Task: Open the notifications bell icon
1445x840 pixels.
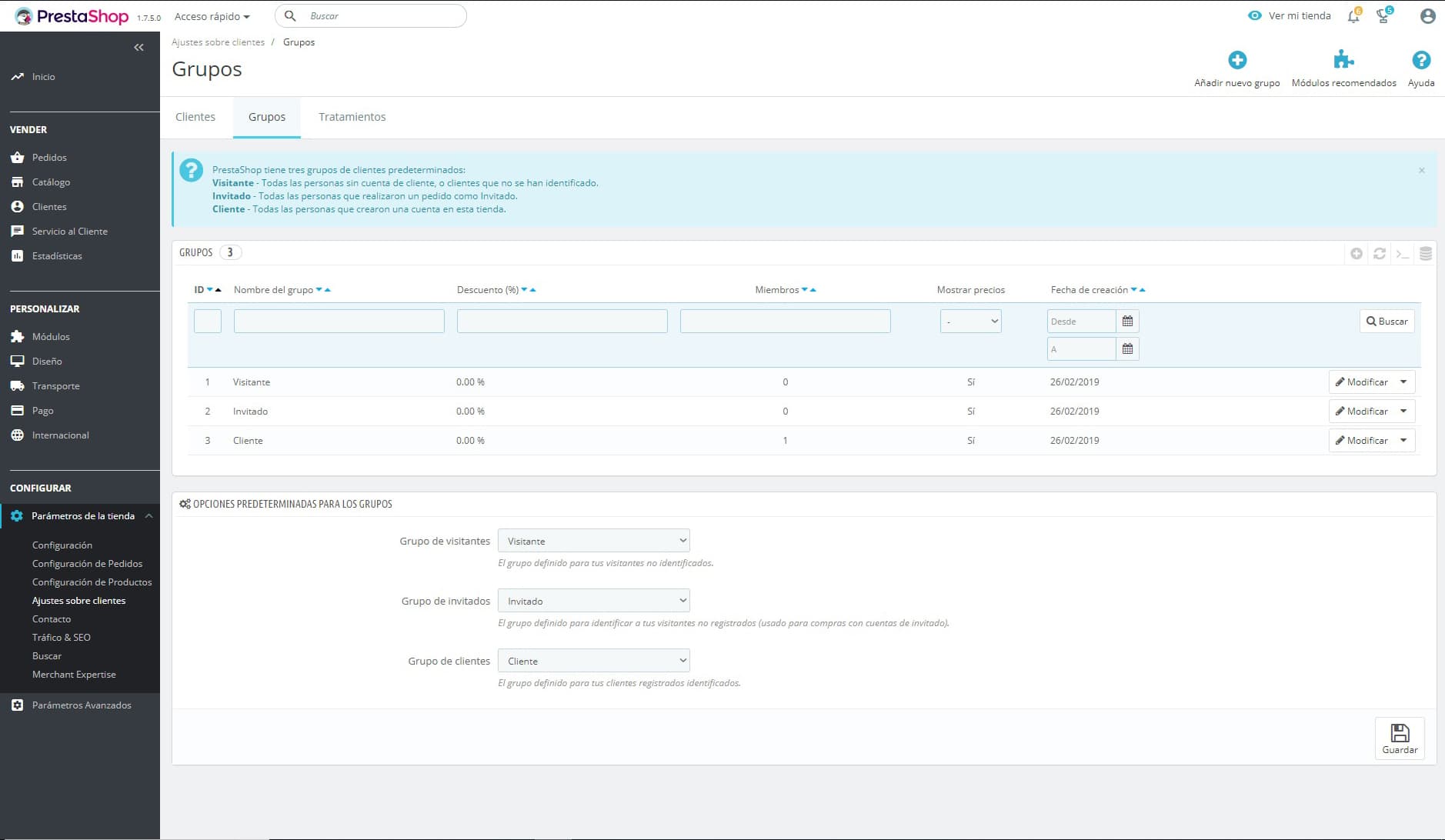Action: tap(1353, 16)
